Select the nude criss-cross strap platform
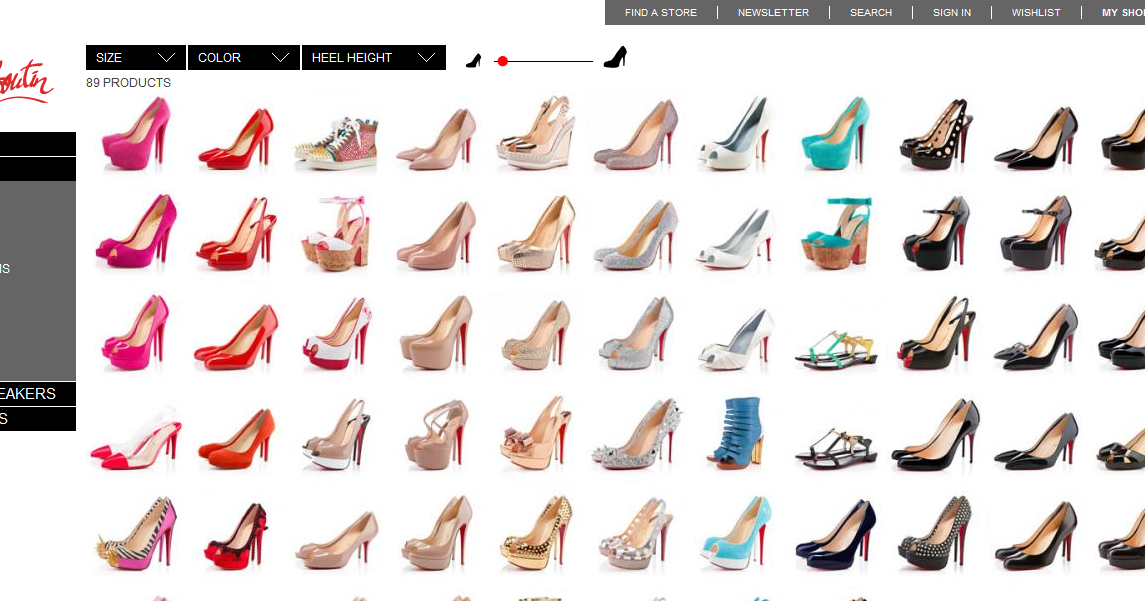The width and height of the screenshot is (1145, 601). 438,435
